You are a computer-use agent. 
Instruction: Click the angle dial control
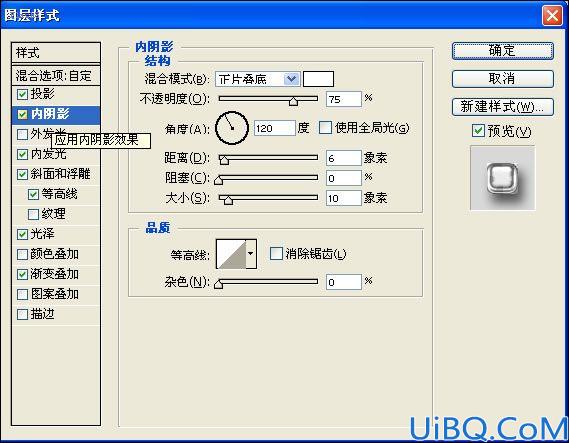(232, 128)
